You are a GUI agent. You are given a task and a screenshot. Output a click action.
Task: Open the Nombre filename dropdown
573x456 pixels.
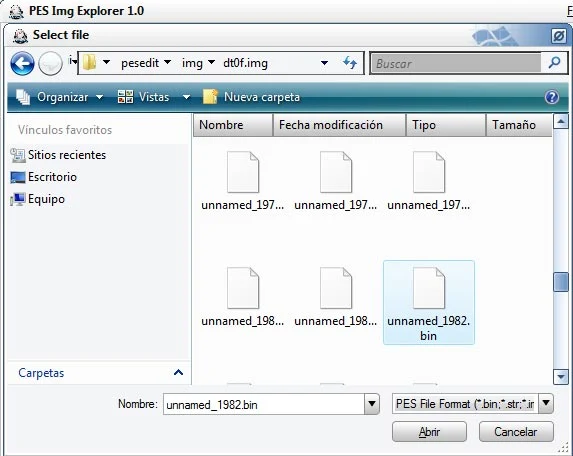click(372, 404)
